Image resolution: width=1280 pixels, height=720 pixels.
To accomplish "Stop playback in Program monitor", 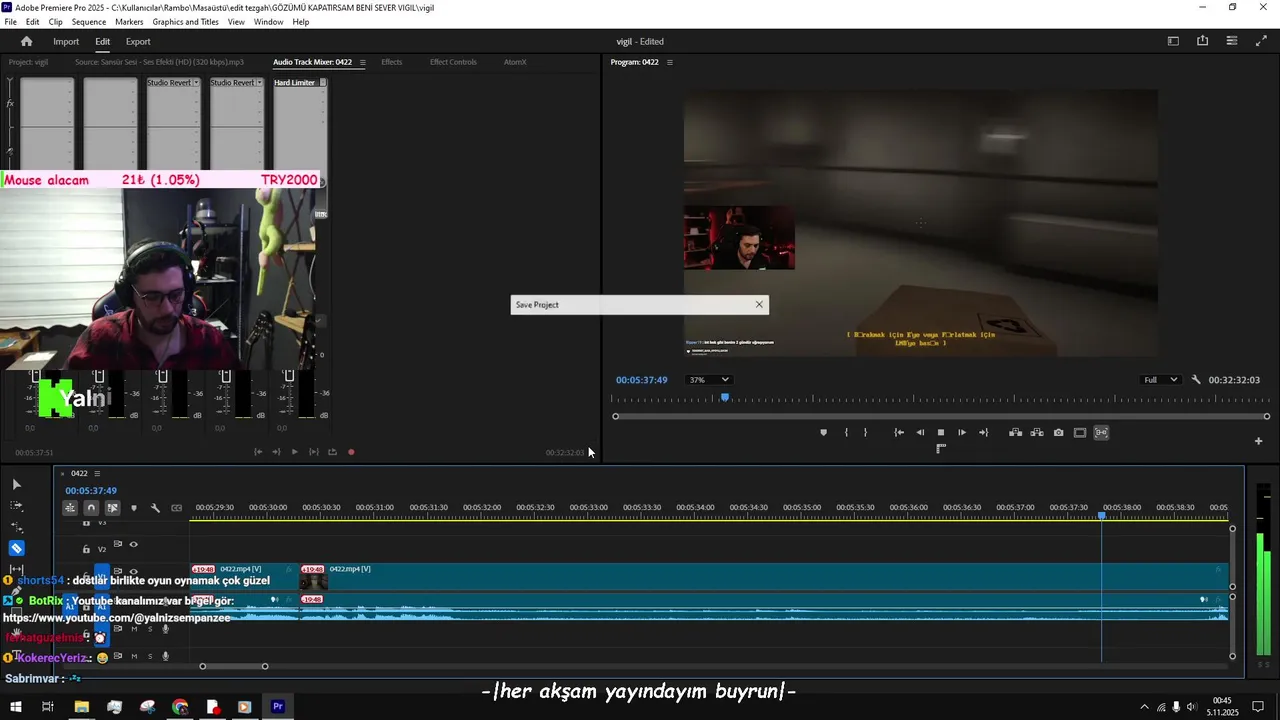I will (940, 433).
